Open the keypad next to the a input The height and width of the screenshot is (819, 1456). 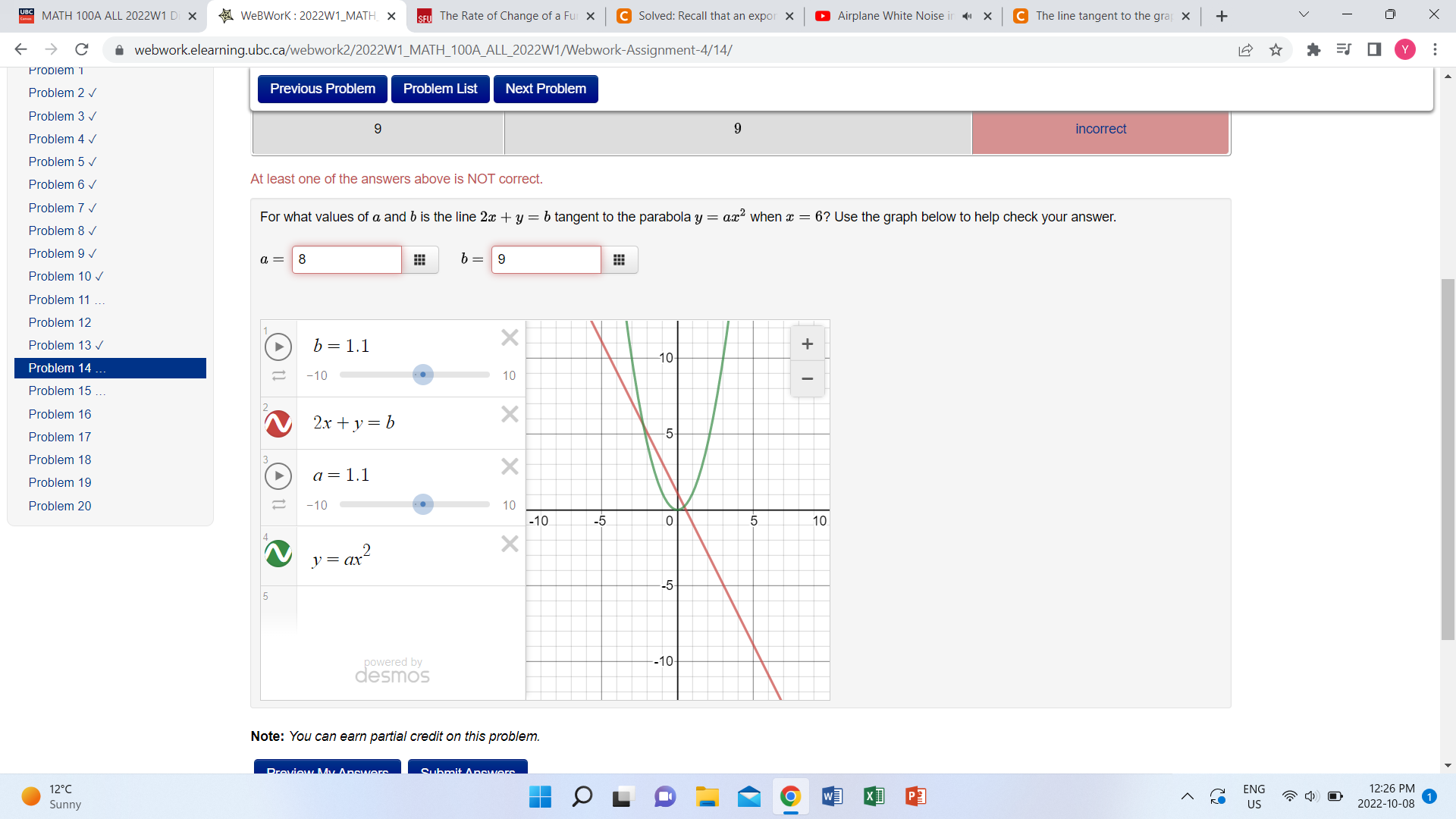(x=420, y=259)
